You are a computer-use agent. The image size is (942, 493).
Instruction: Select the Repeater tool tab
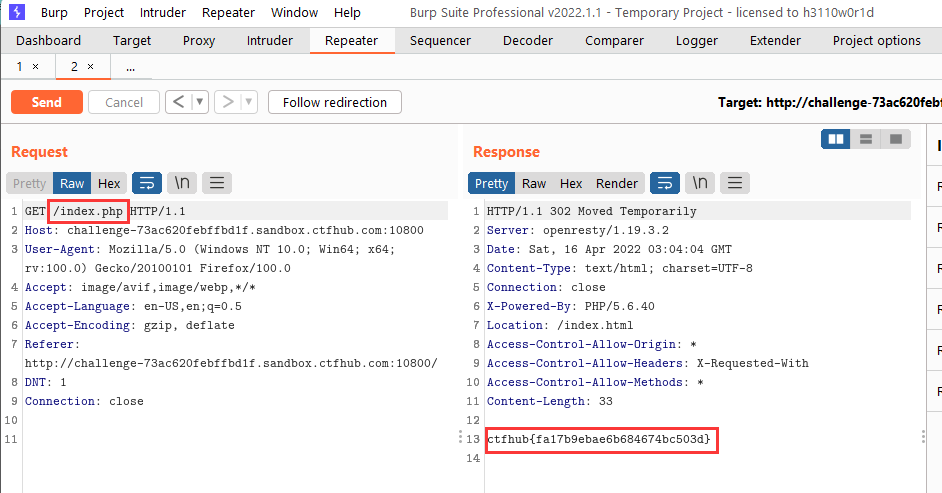click(351, 40)
